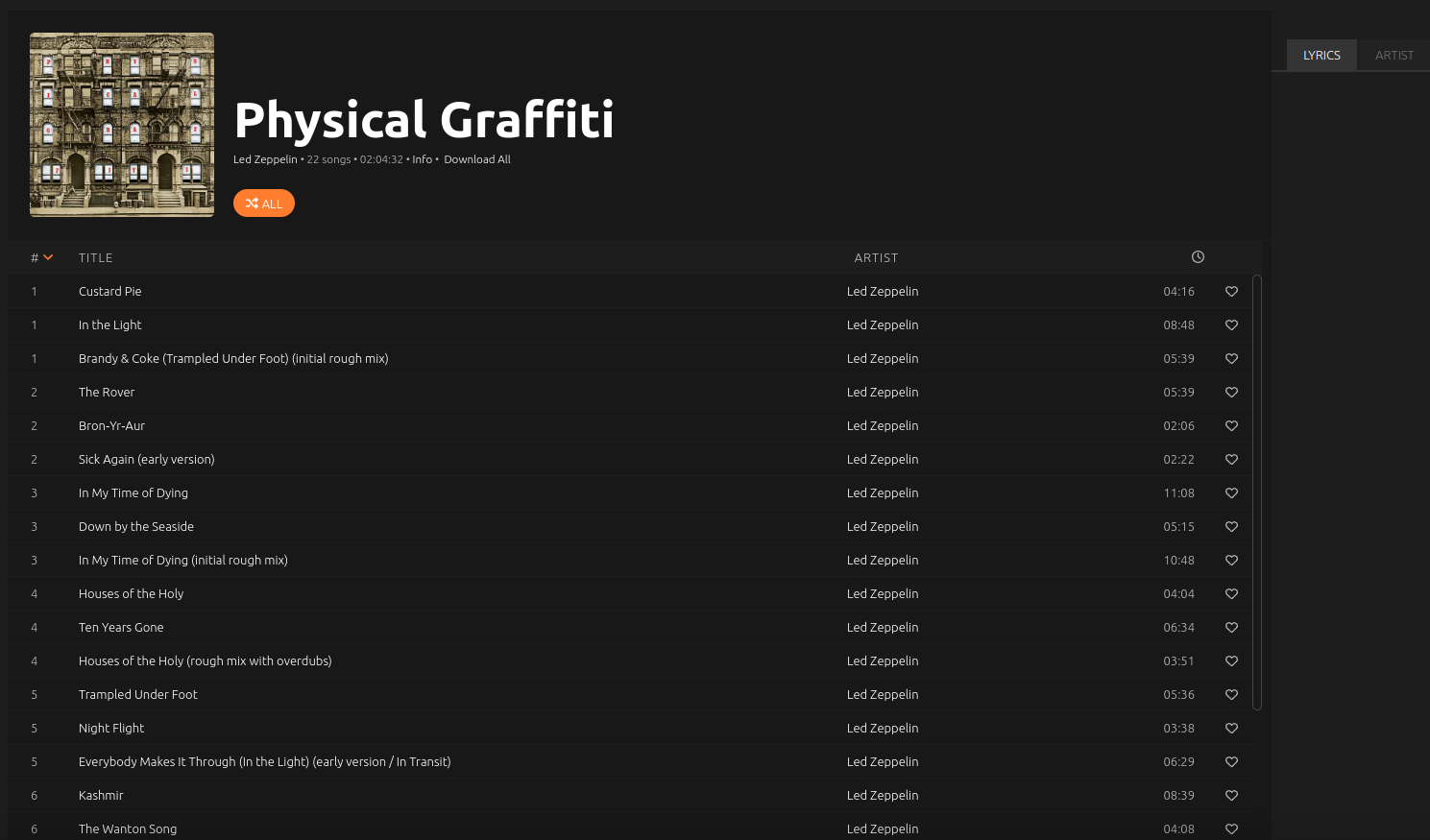The height and width of the screenshot is (840, 1430).
Task: Open the album Info link
Action: [x=423, y=159]
